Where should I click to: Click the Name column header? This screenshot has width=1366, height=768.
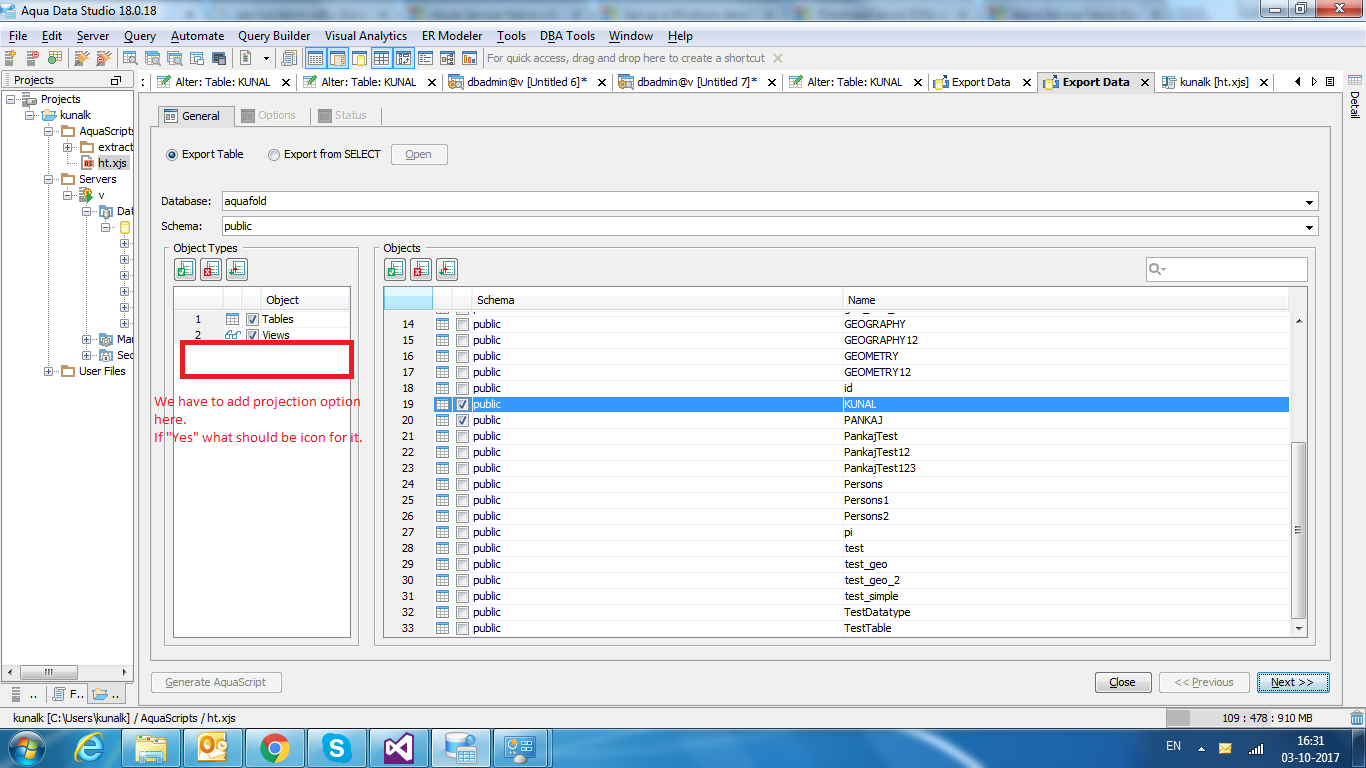[x=1066, y=300]
